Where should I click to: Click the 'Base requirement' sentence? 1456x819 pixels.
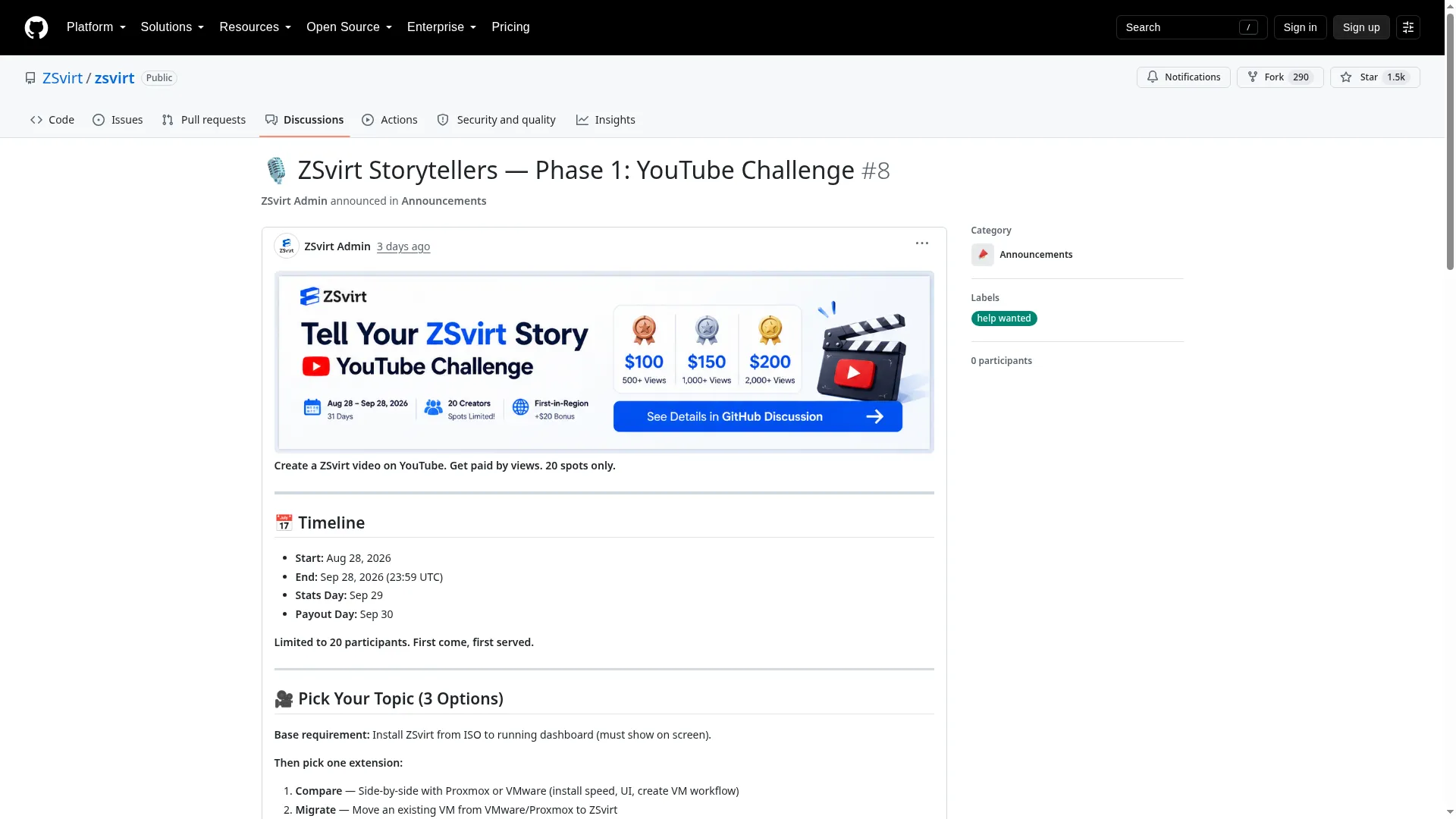(x=493, y=735)
